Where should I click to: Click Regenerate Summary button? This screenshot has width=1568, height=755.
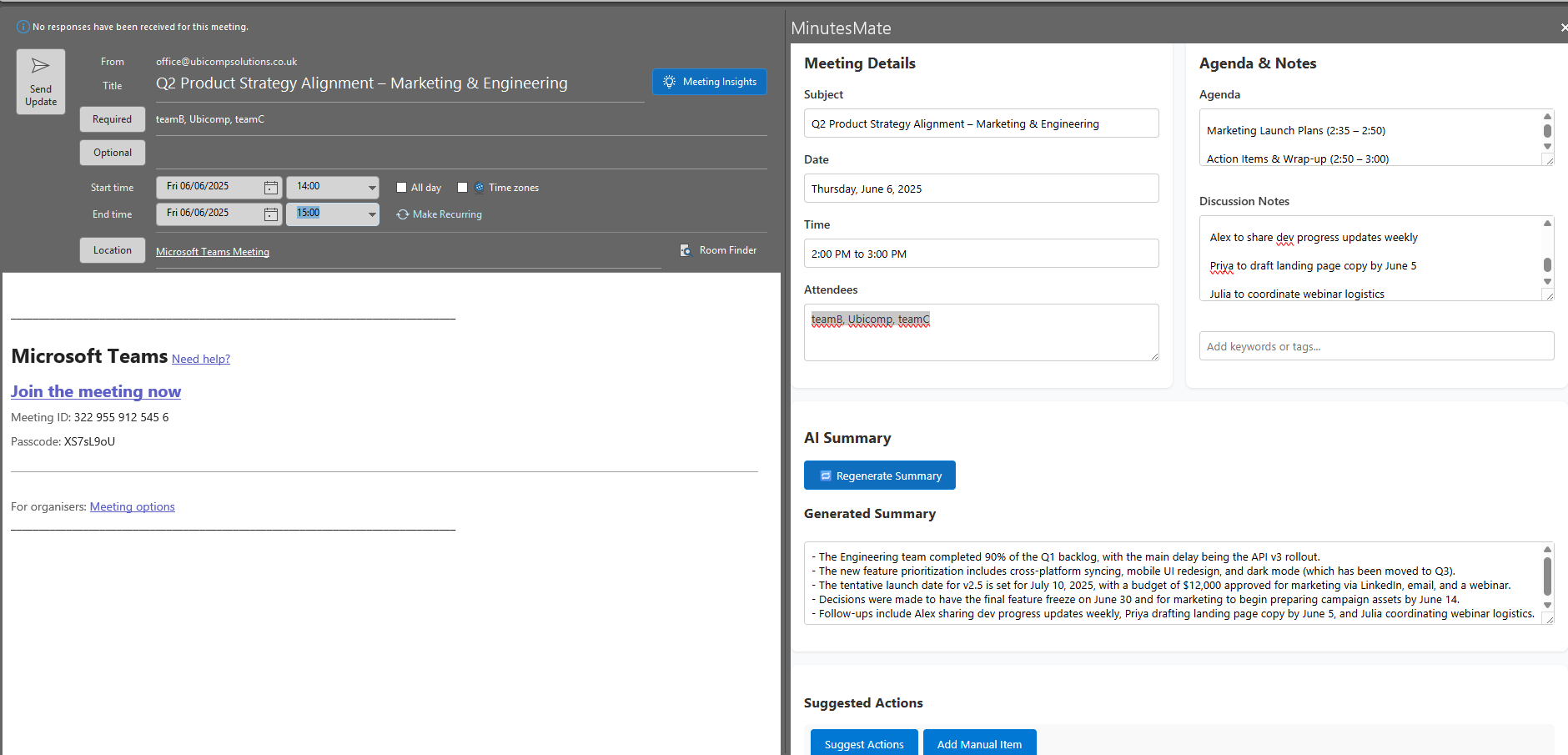[880, 476]
